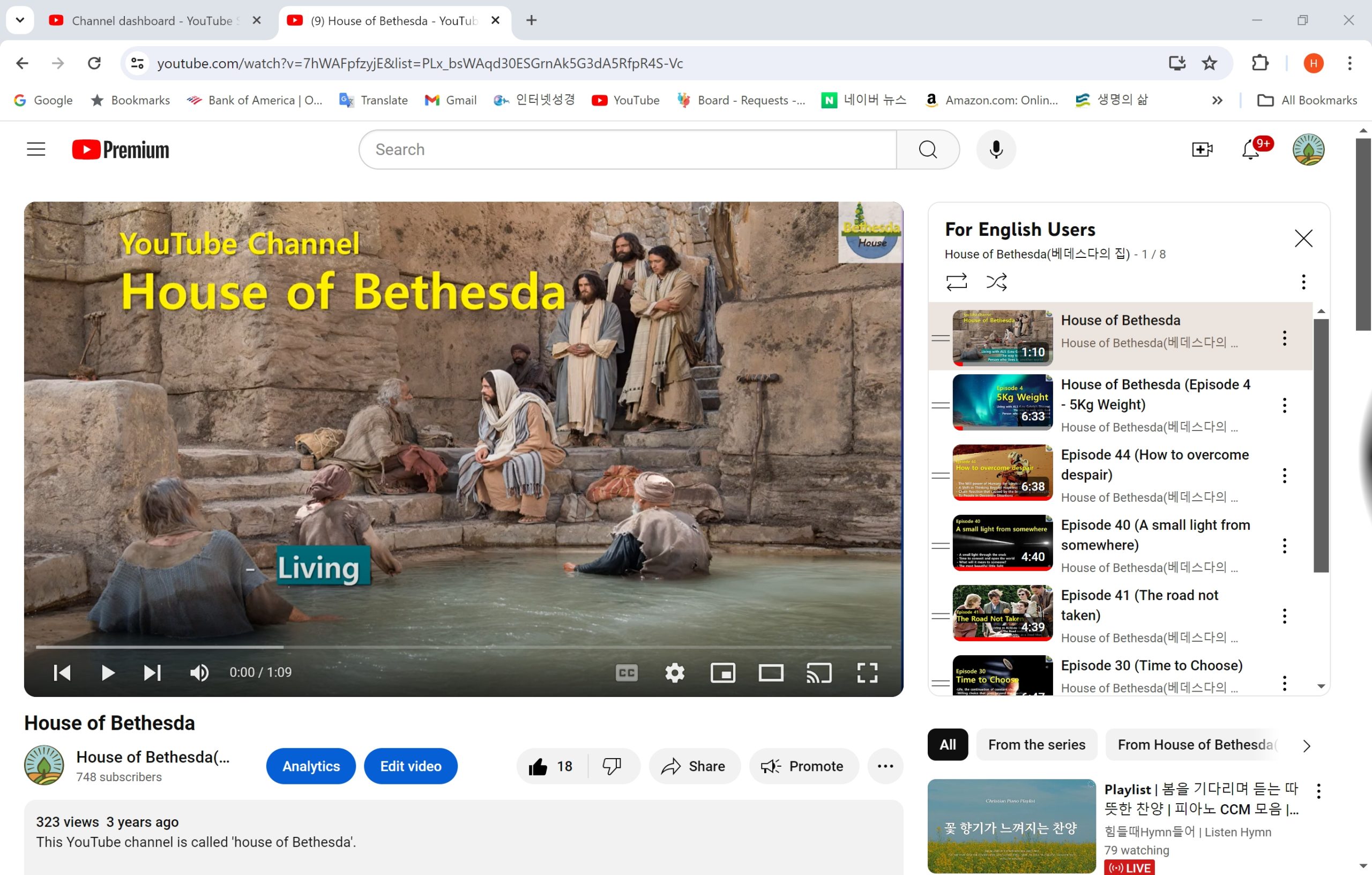Open the hamburger guide menu

[x=36, y=150]
